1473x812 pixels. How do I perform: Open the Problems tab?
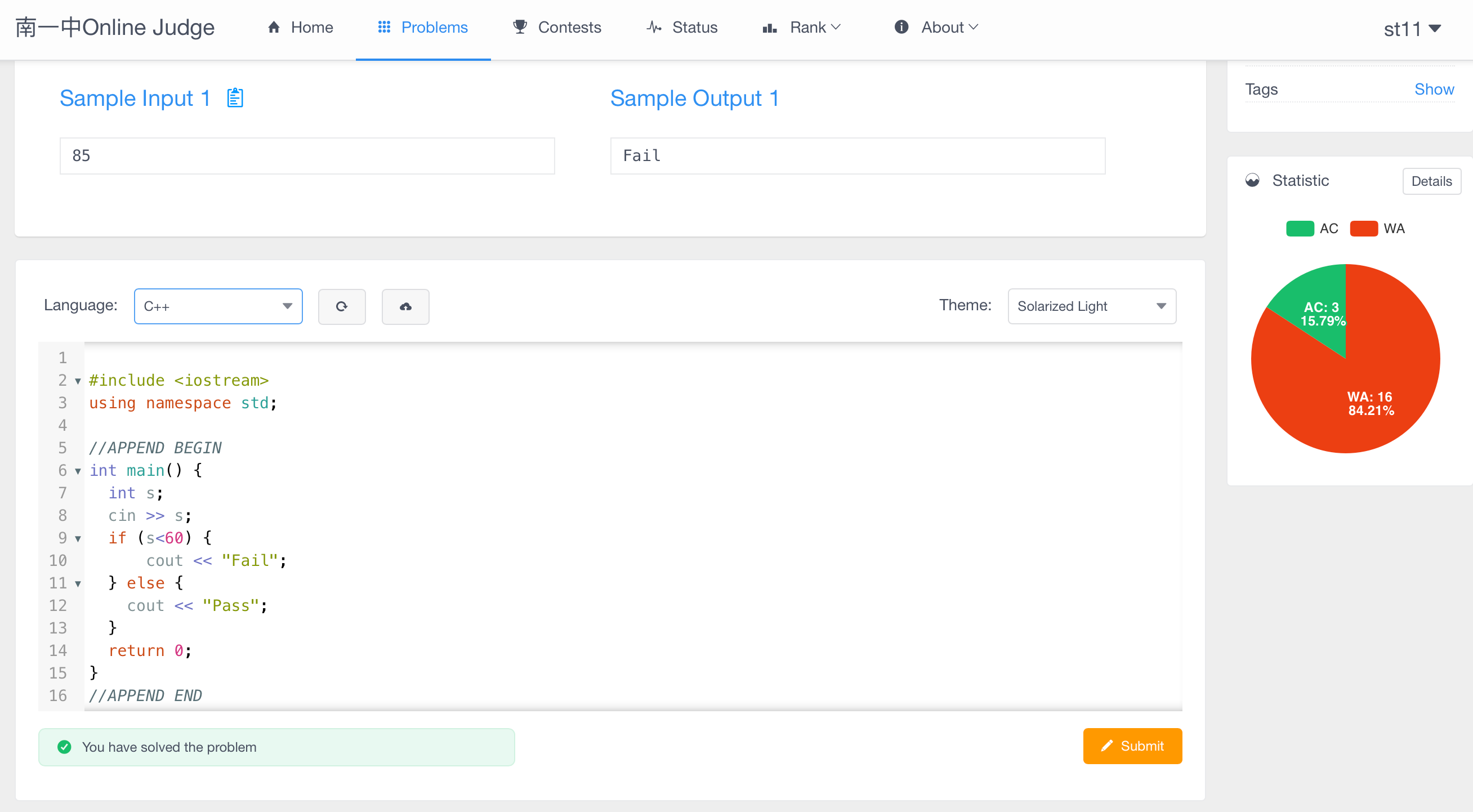click(423, 27)
